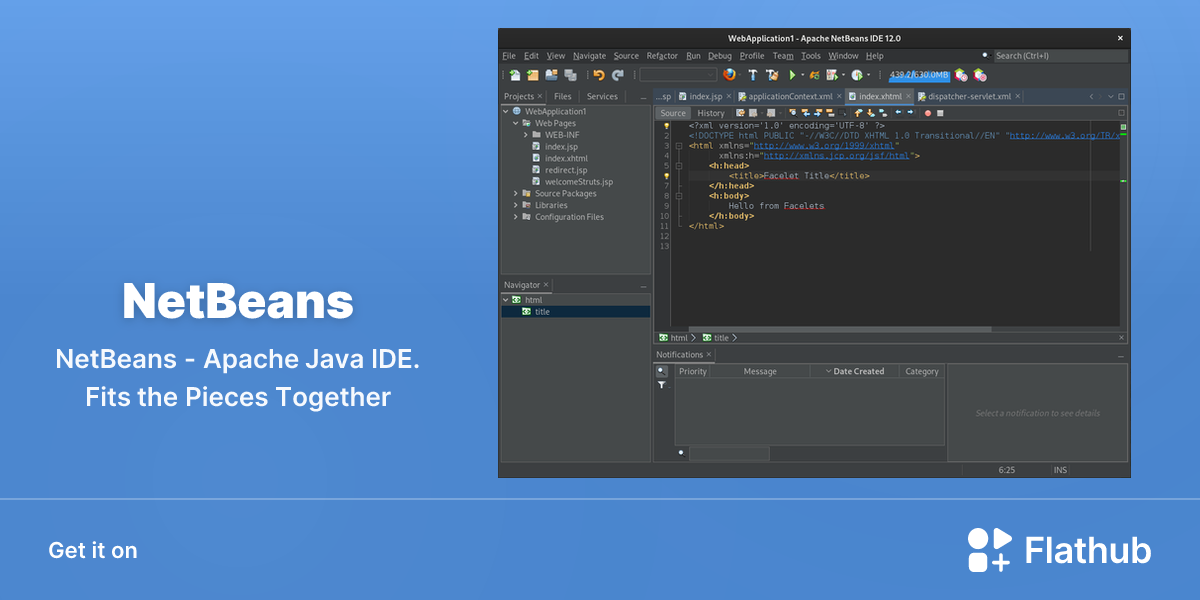Click the green Run Project icon
The image size is (1200, 600).
coord(792,75)
